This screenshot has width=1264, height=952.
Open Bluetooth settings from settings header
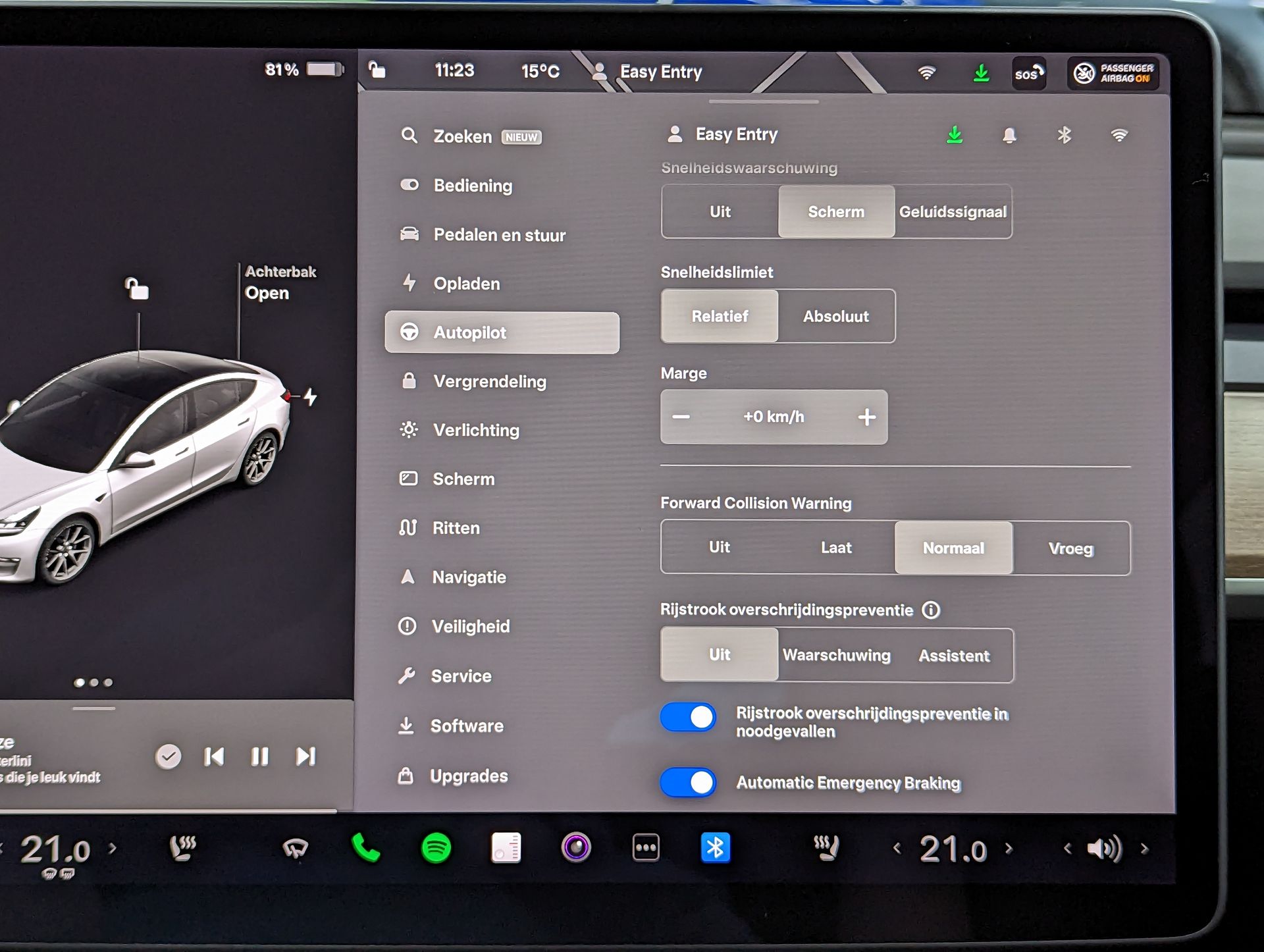(x=1064, y=135)
